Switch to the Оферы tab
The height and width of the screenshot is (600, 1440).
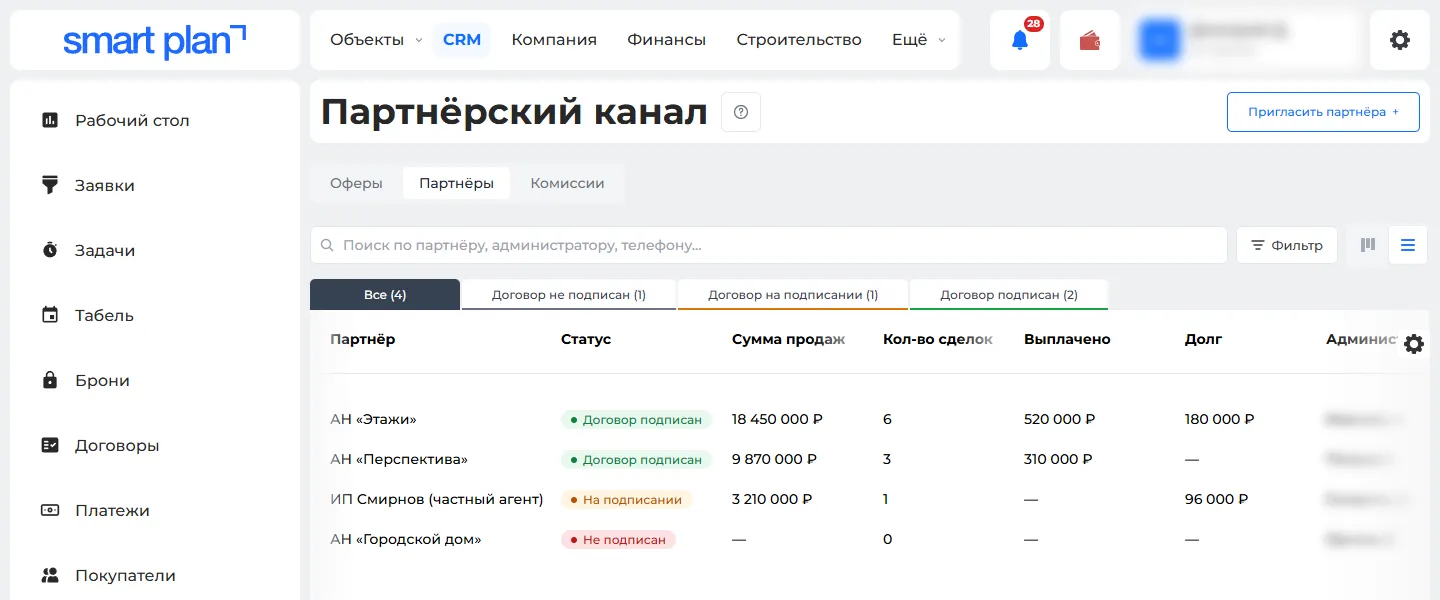point(356,183)
